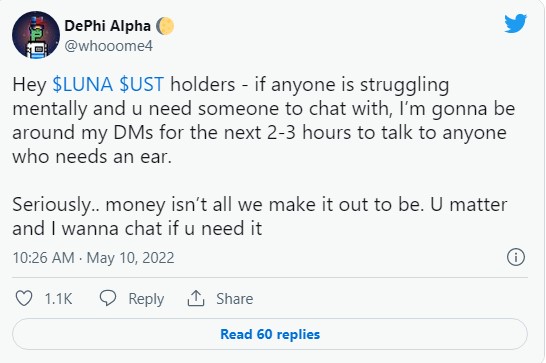Image resolution: width=546 pixels, height=363 pixels.
Task: Open the tweet info circle icon
Action: [x=516, y=257]
